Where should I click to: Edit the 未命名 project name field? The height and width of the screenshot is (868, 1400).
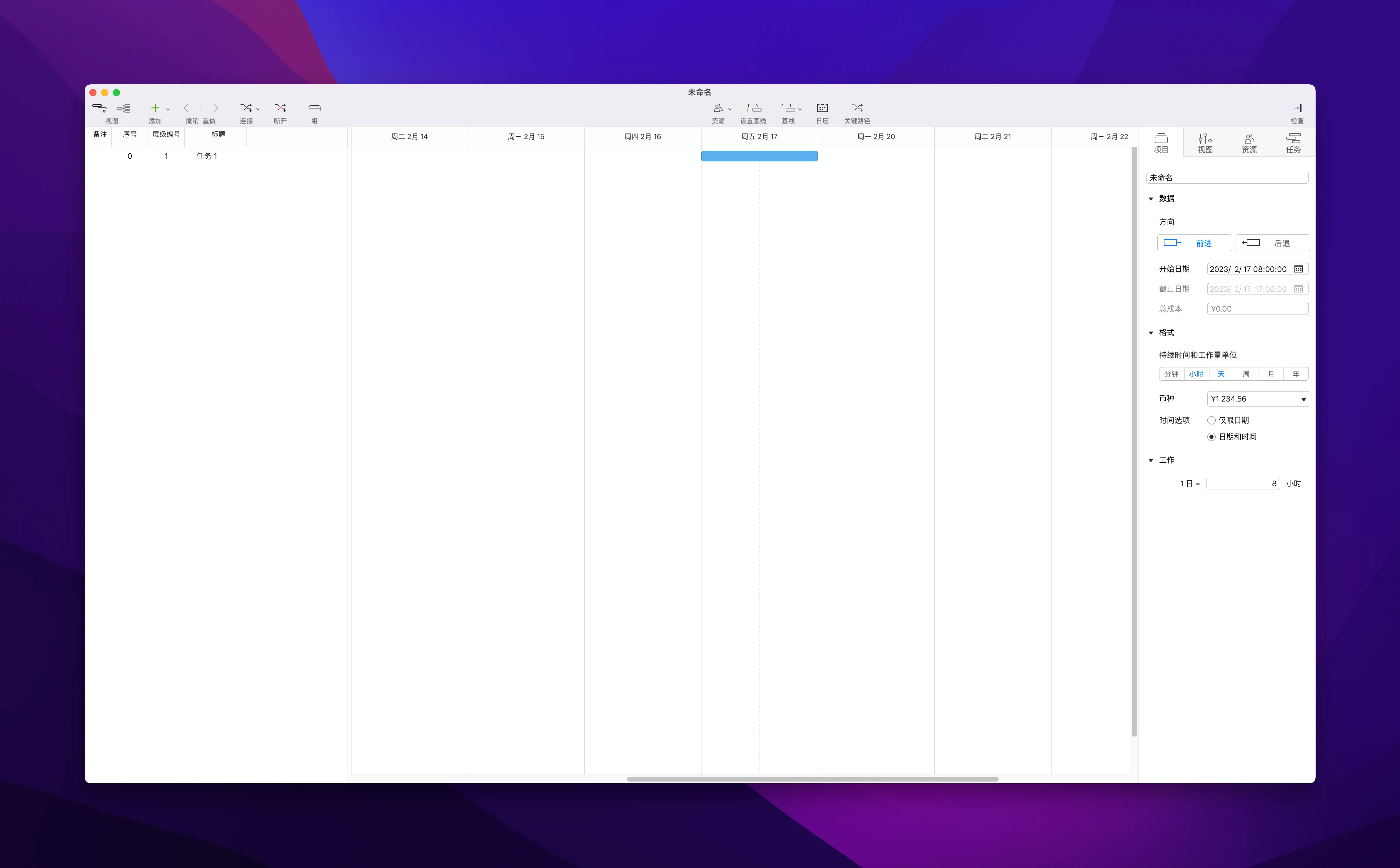click(1227, 178)
